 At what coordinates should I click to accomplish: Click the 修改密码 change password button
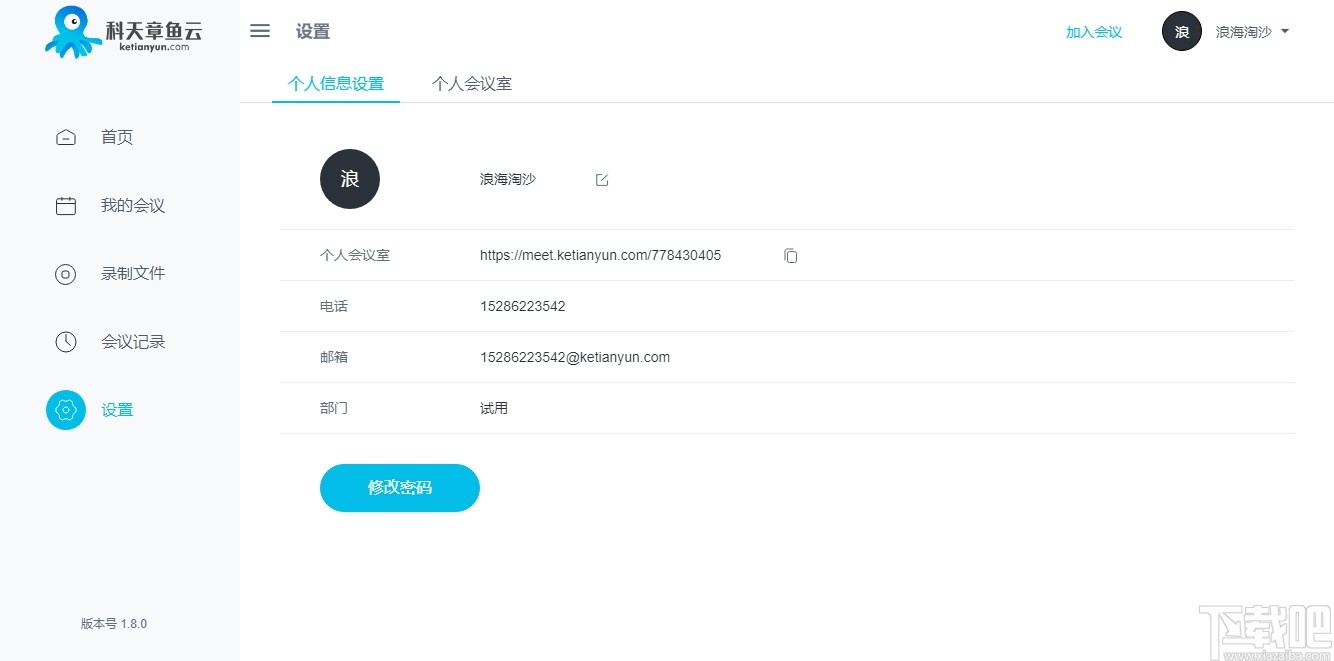399,487
